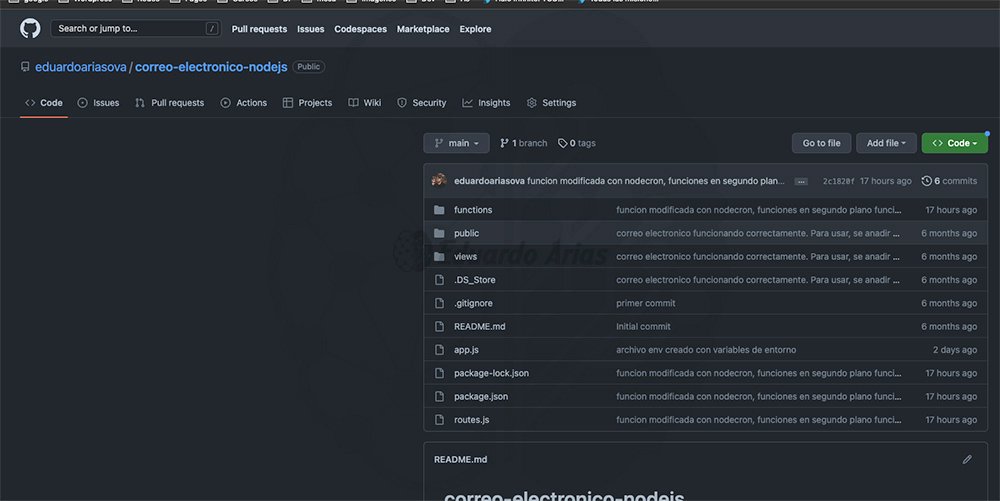Image resolution: width=1000 pixels, height=501 pixels.
Task: Open 'primer commit' commit message
Action: pos(645,303)
